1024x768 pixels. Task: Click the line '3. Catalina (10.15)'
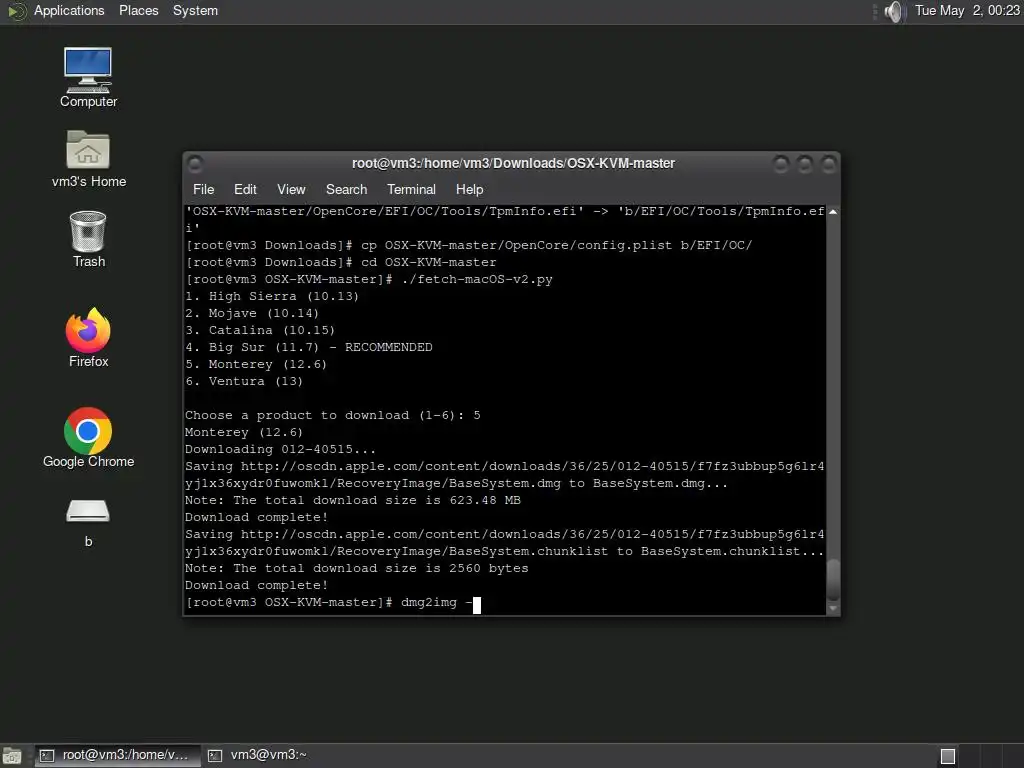tap(260, 330)
